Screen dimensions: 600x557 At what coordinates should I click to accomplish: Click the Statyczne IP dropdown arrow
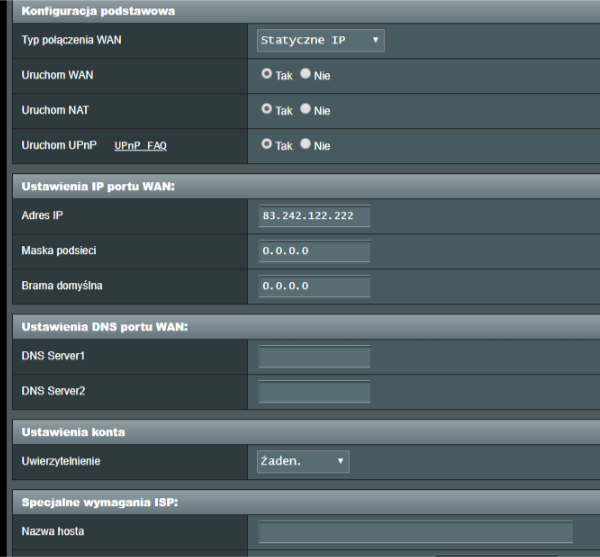375,40
